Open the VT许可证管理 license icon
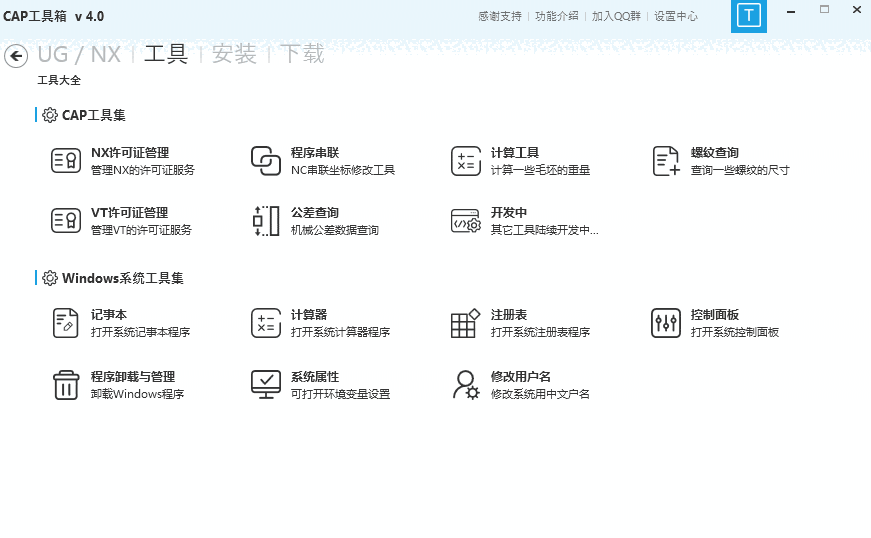The width and height of the screenshot is (871, 538). 66,221
